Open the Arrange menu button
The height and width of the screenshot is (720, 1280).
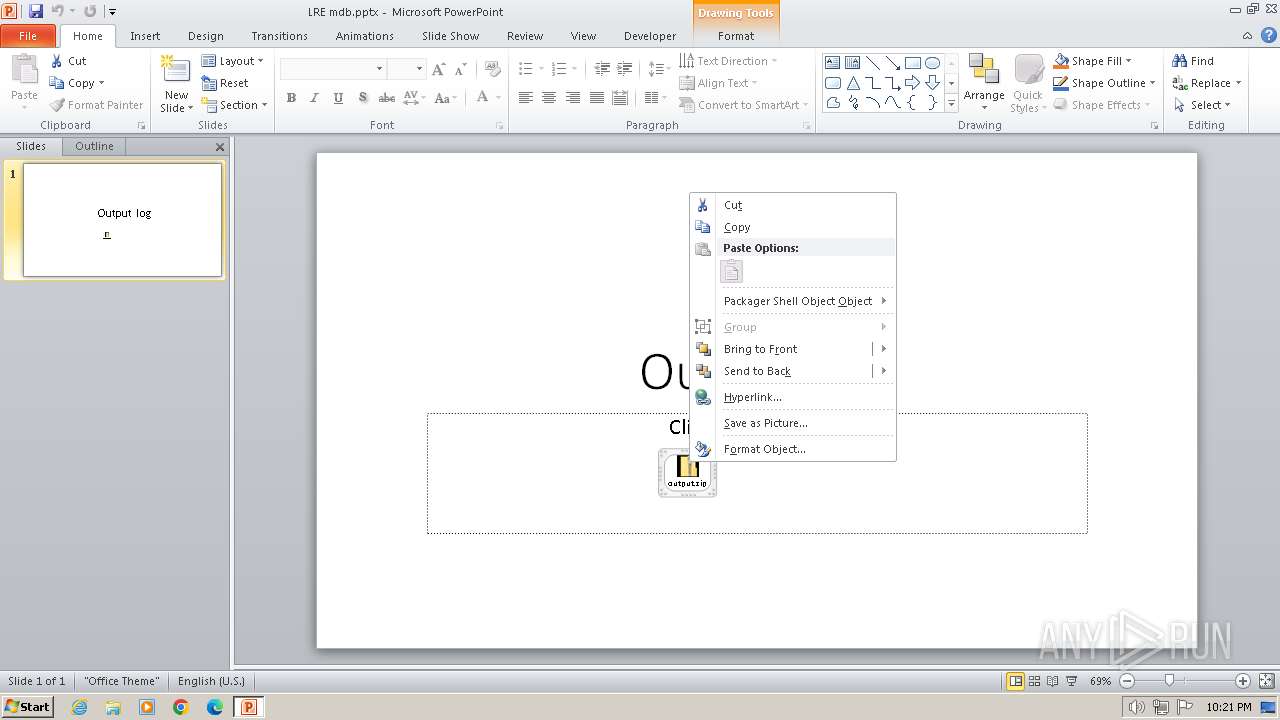click(984, 84)
